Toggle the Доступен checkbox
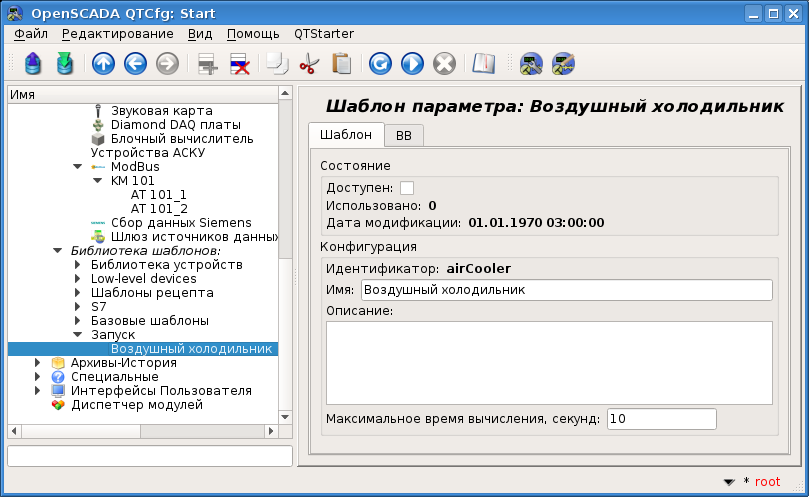Viewport: 809px width, 497px height. (407, 188)
